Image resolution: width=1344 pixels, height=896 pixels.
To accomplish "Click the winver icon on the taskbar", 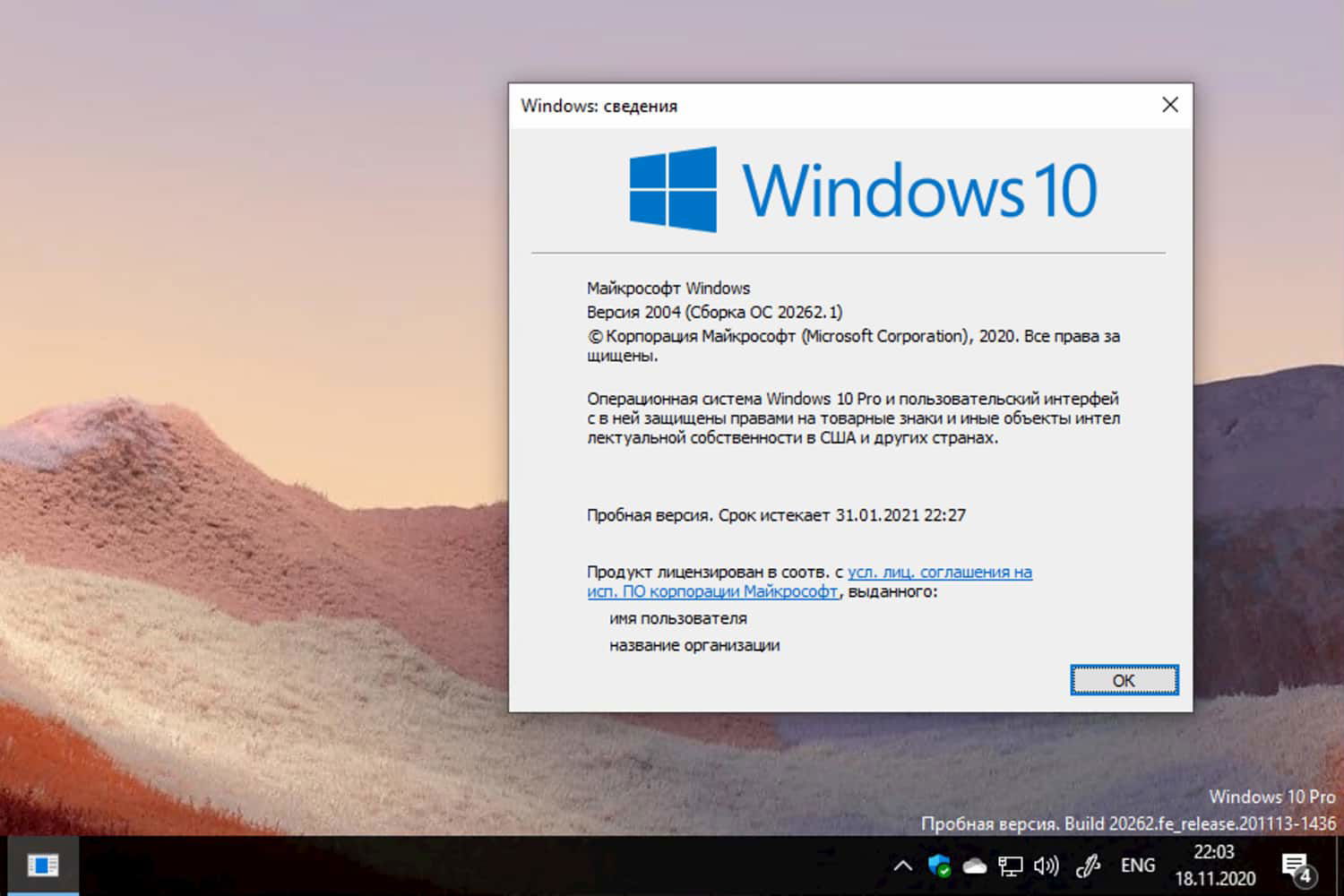I will [44, 866].
